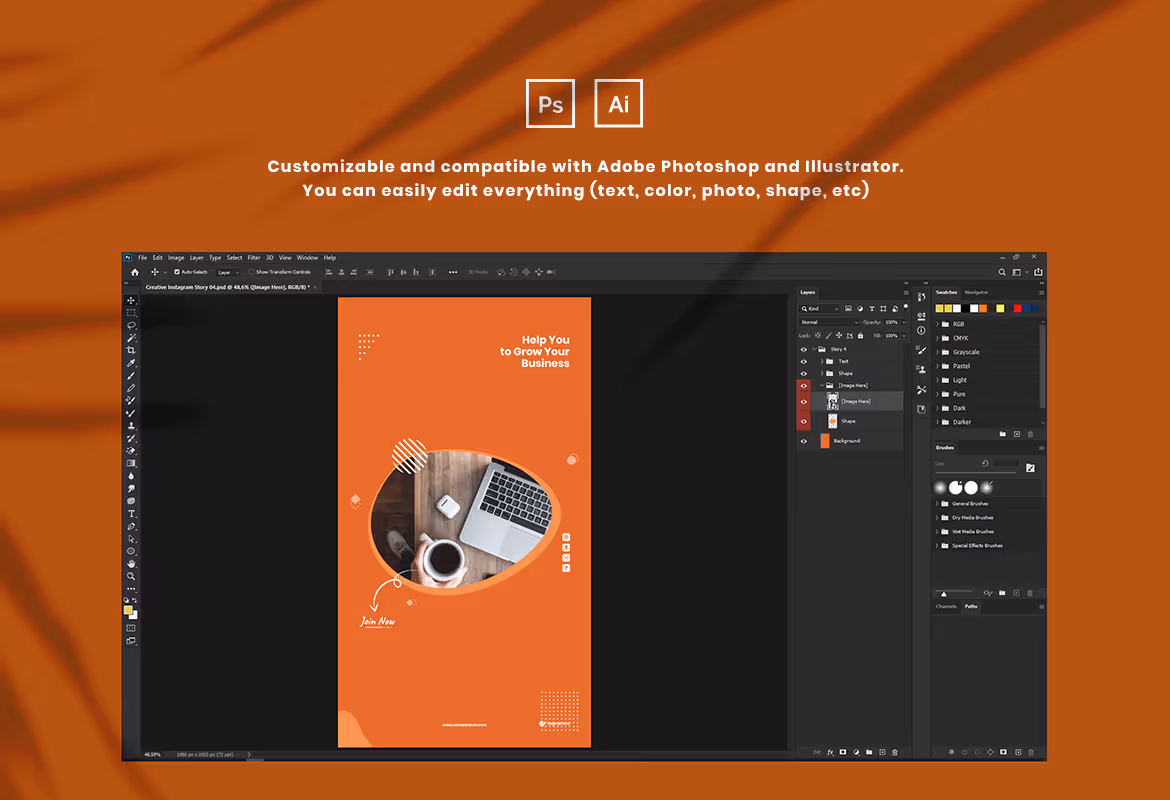Viewport: 1170px width, 800px height.
Task: Switch to the Channels tab
Action: pos(946,607)
